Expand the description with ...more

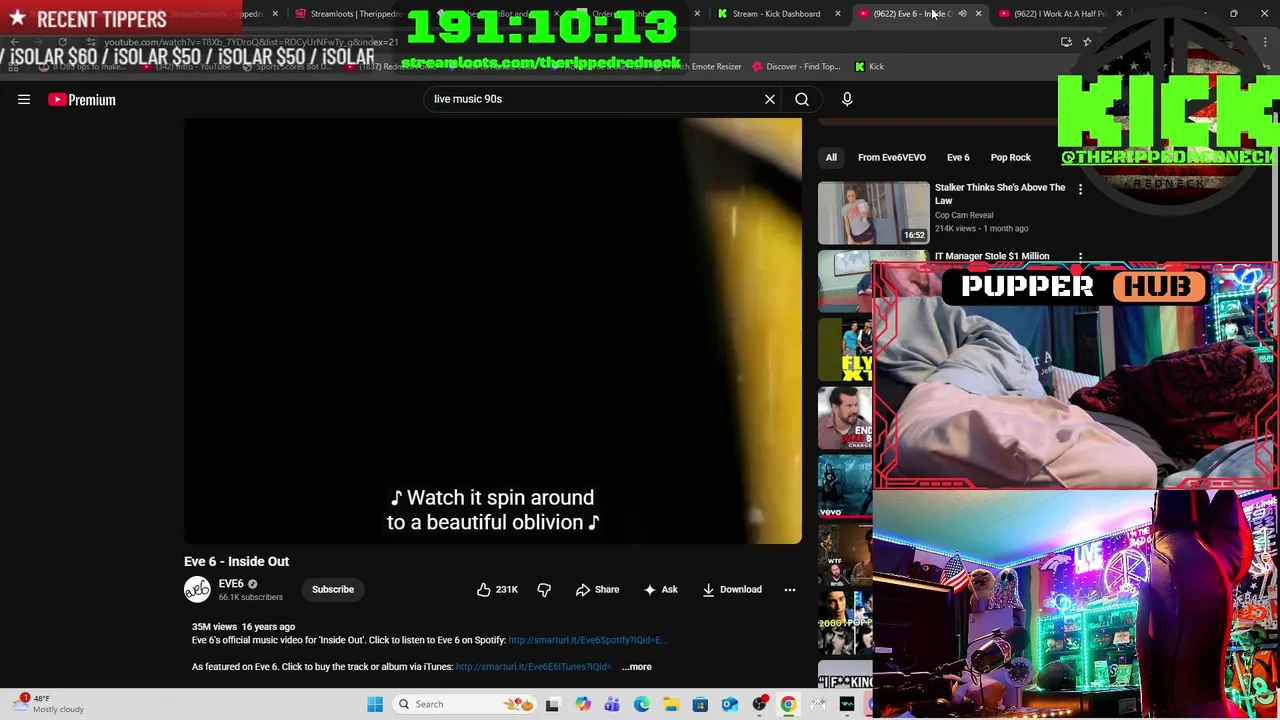636,667
